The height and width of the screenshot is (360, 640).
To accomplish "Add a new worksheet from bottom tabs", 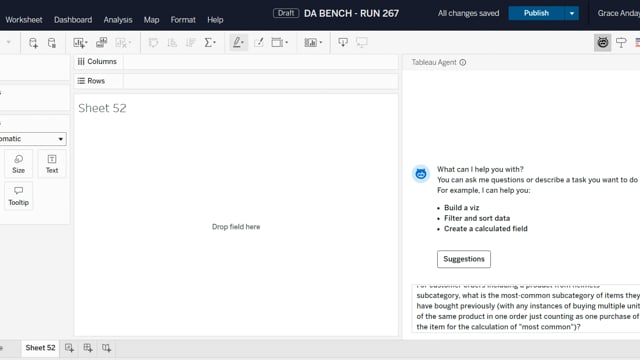I will (69, 348).
